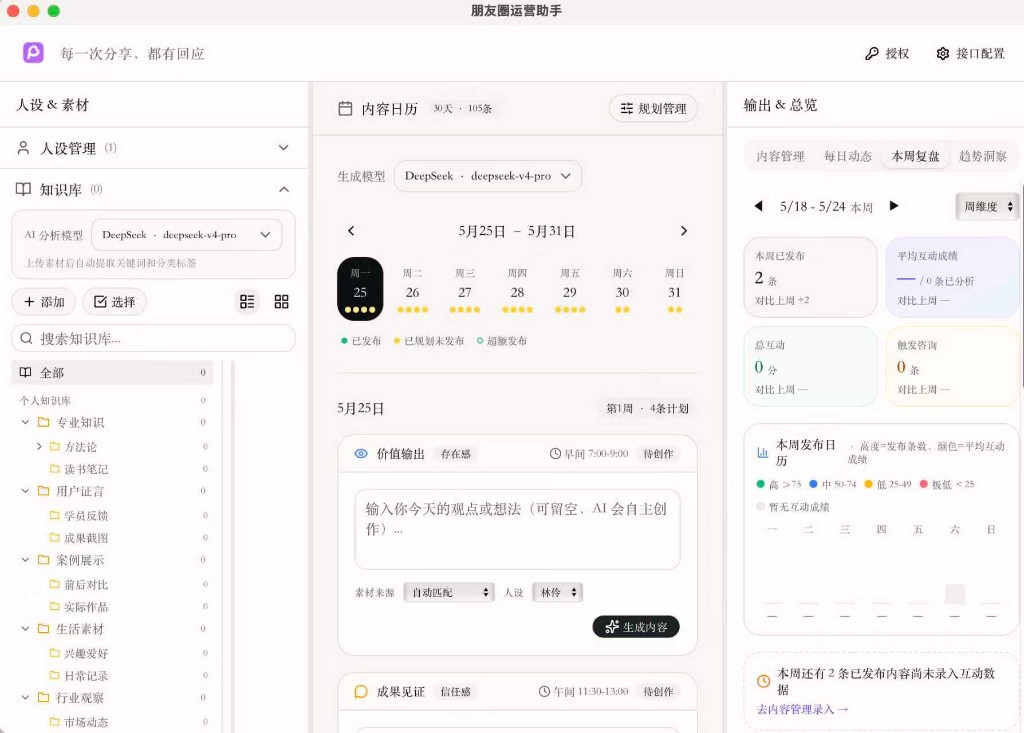Screen dimensions: 1024x733
Task: Select 周五 29 in the calendar
Action: 569,289
